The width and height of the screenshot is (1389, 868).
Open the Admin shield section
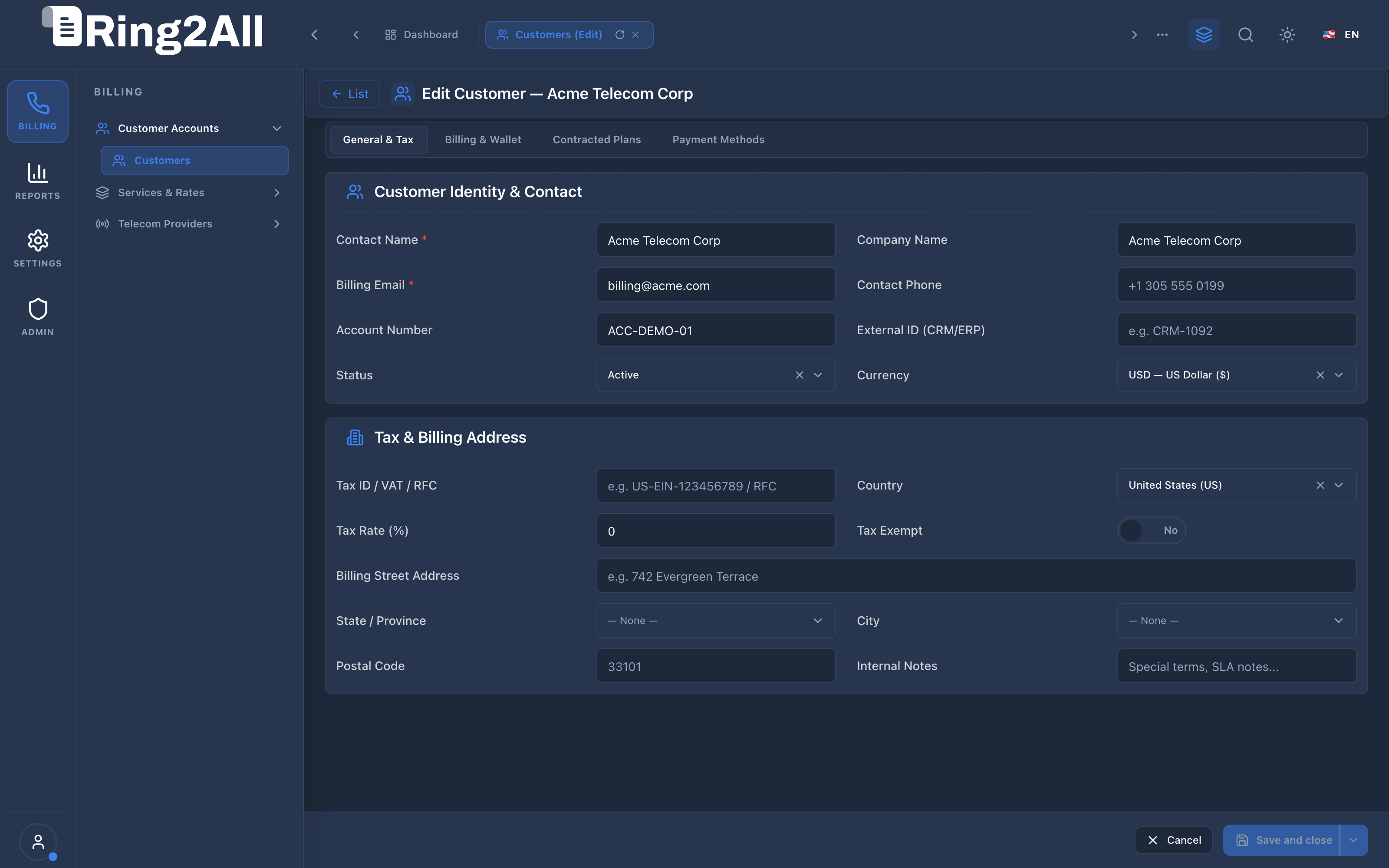pyautogui.click(x=37, y=317)
